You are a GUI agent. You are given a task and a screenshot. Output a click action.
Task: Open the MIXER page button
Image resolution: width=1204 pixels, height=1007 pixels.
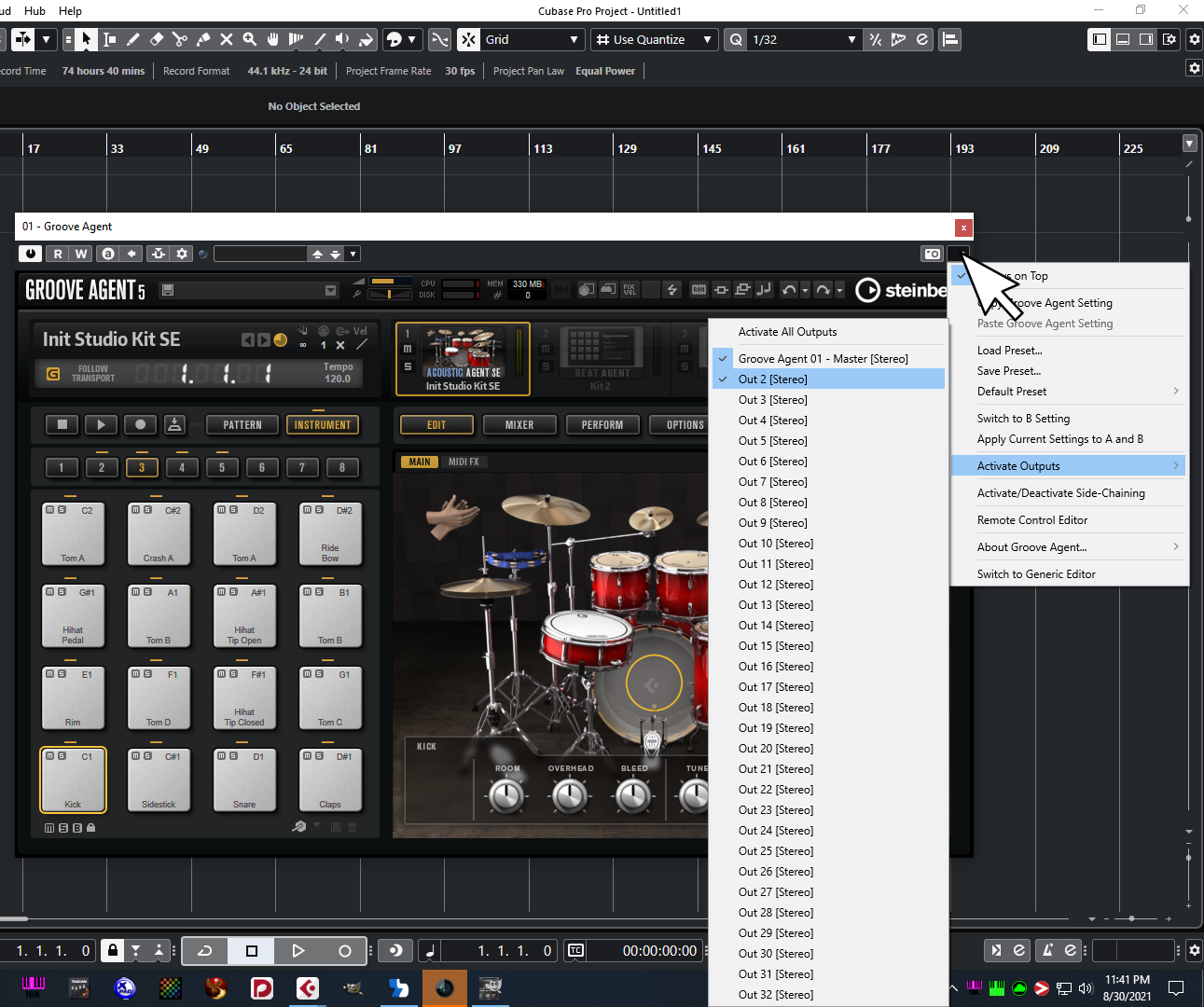pyautogui.click(x=519, y=425)
